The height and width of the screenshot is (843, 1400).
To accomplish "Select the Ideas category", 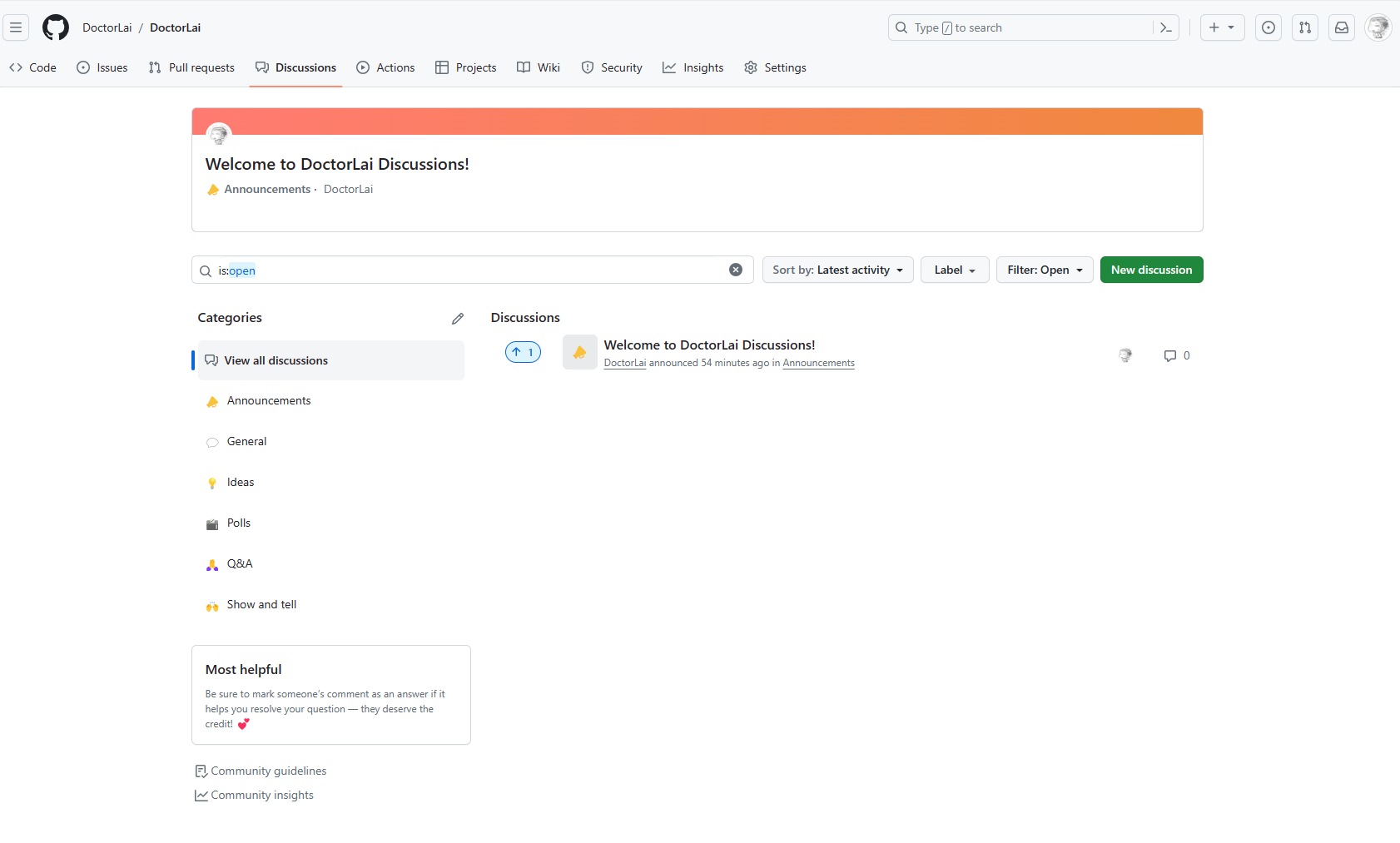I will 331,483.
